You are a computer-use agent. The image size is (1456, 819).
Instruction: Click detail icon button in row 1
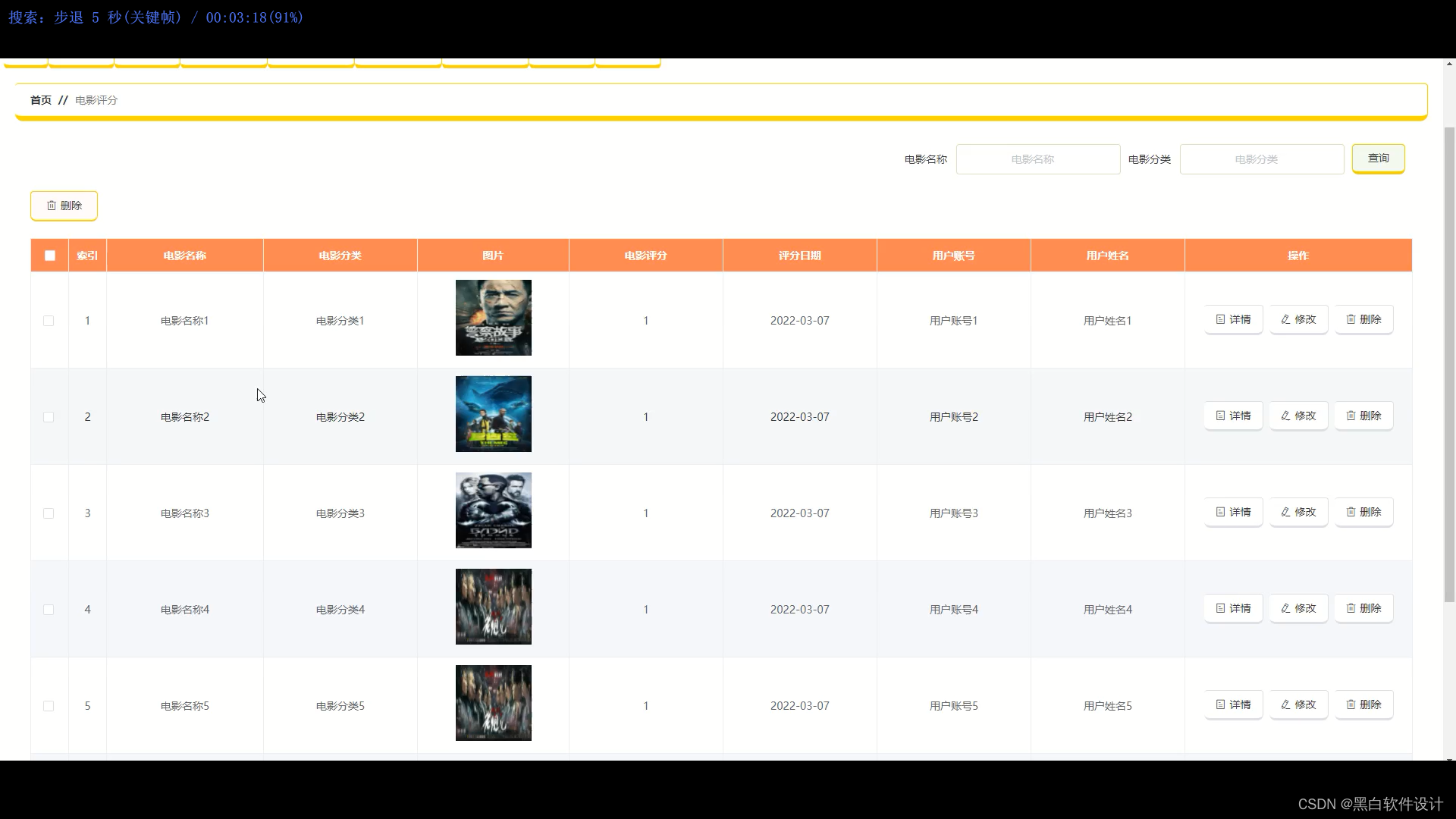pyautogui.click(x=1233, y=319)
